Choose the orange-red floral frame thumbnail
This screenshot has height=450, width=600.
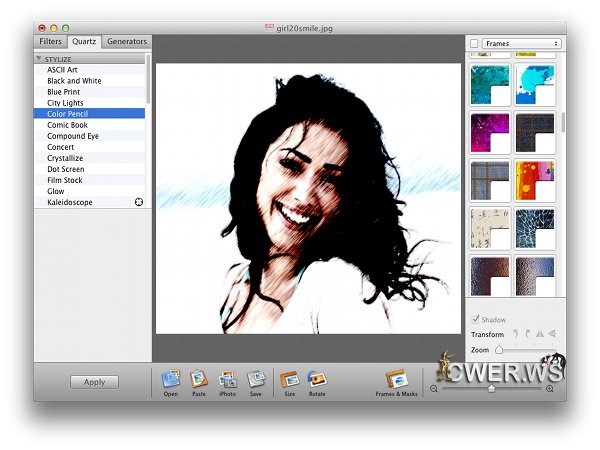click(535, 180)
